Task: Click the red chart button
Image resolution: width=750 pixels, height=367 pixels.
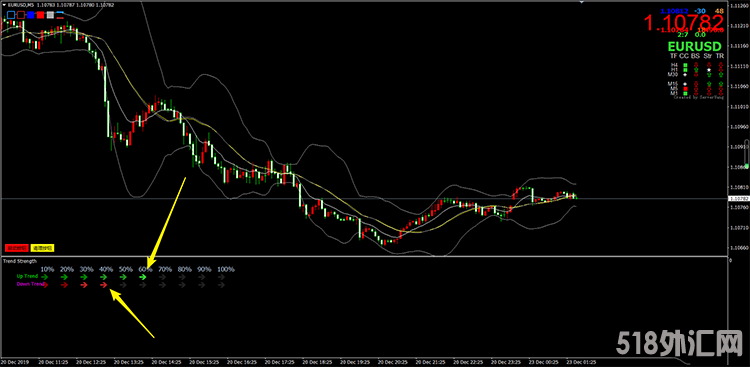Action: (17, 248)
